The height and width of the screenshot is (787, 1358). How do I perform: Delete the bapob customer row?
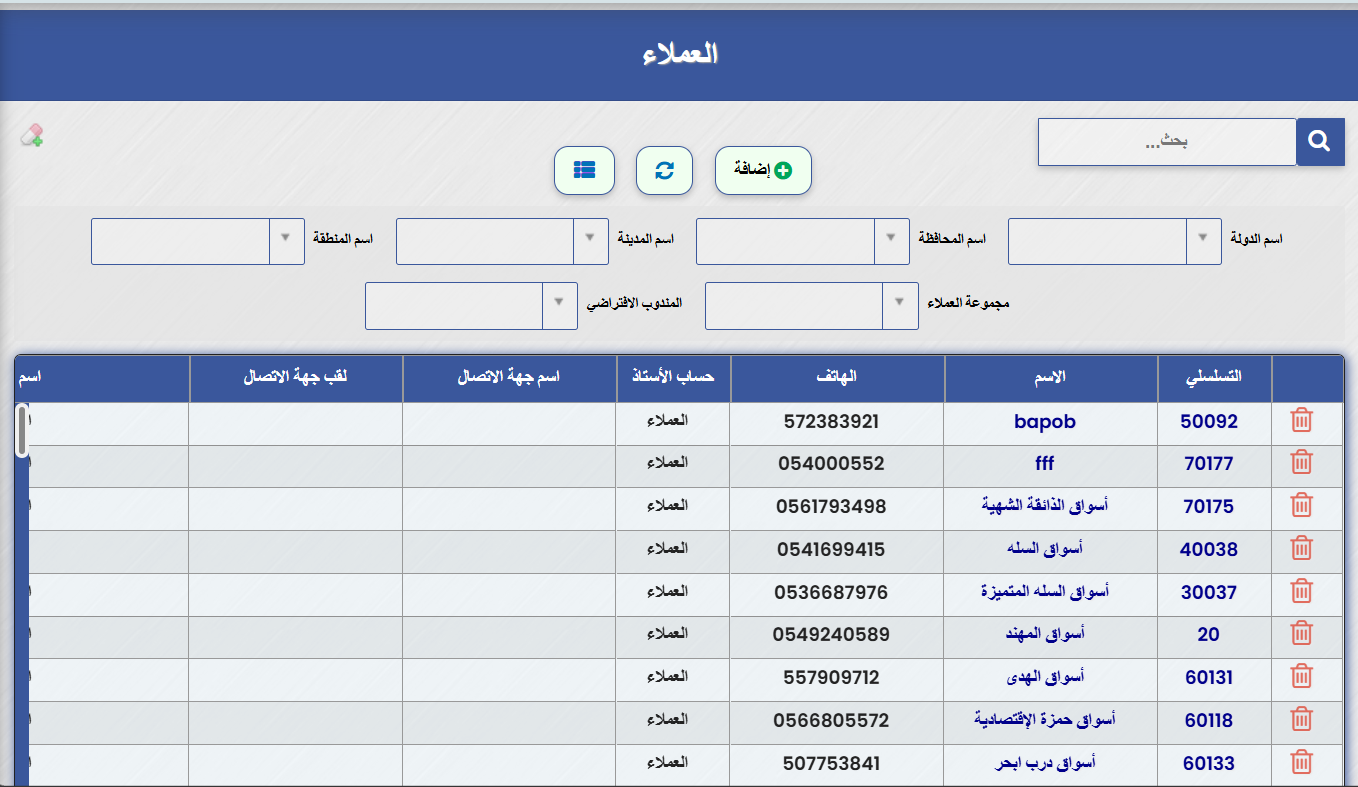click(x=1301, y=420)
